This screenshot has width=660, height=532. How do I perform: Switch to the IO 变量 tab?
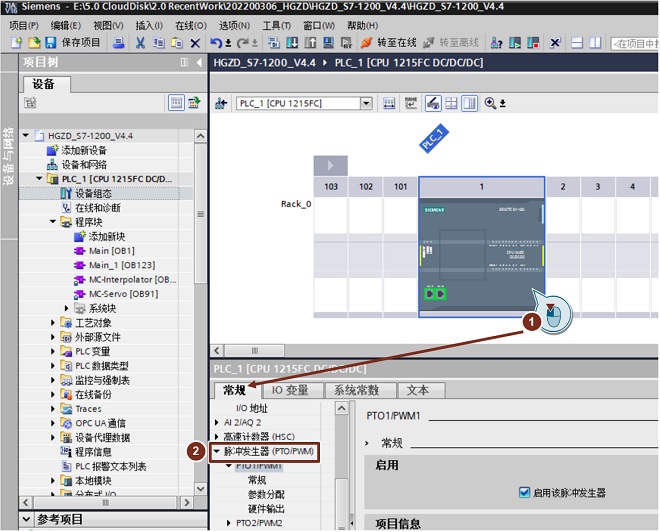291,391
